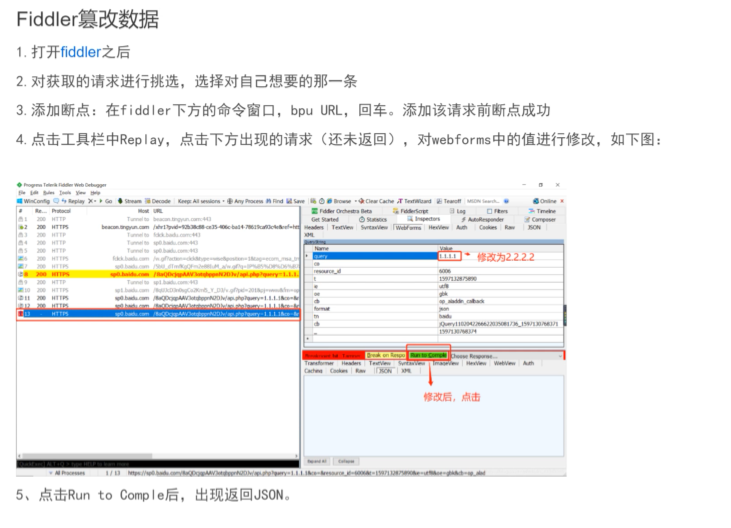This screenshot has height=528, width=731.
Task: Open the Find binoculars tool
Action: point(269,201)
